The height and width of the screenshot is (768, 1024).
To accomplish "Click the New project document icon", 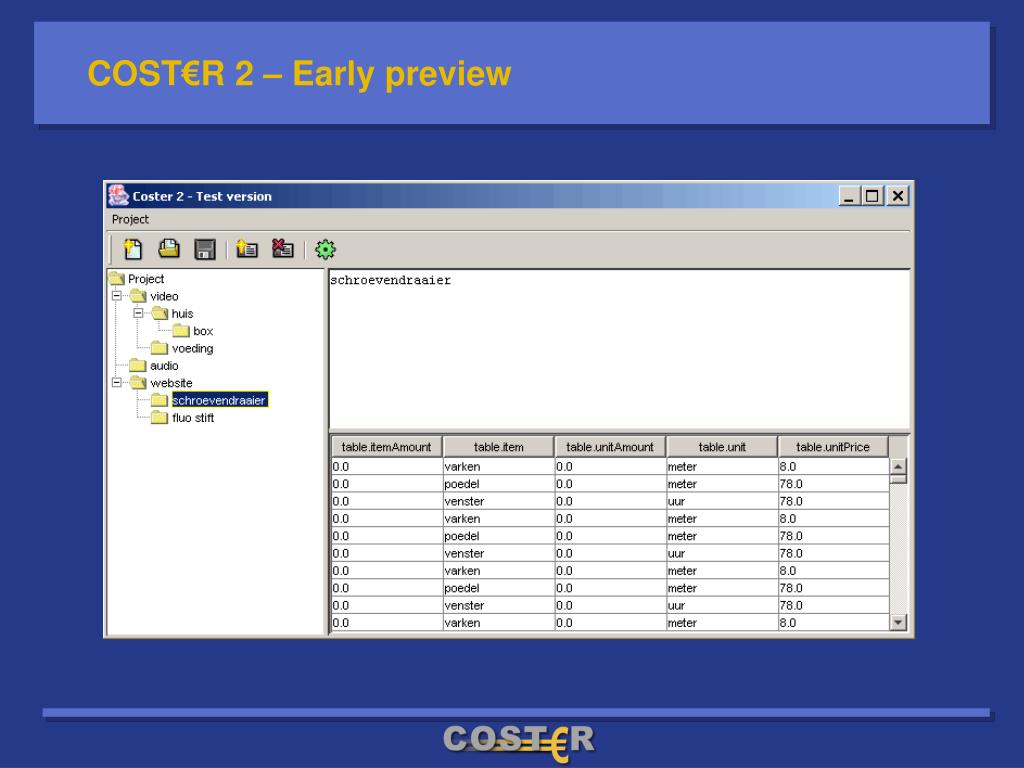I will 133,249.
